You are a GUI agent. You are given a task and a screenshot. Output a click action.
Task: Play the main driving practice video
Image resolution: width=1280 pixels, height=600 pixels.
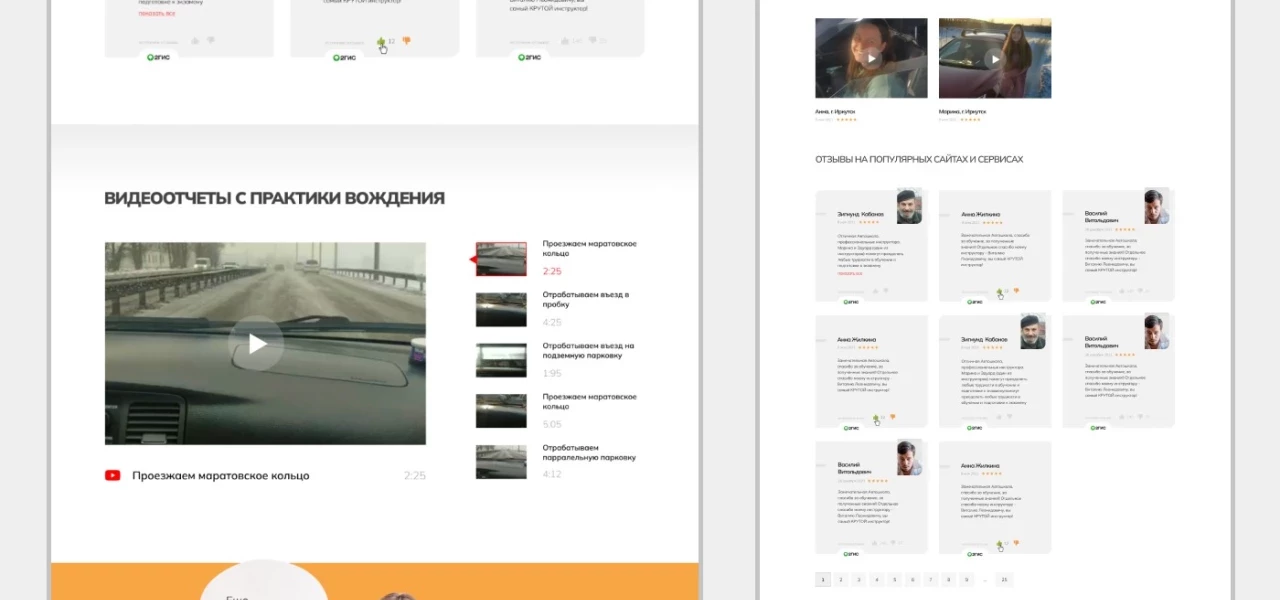click(257, 344)
